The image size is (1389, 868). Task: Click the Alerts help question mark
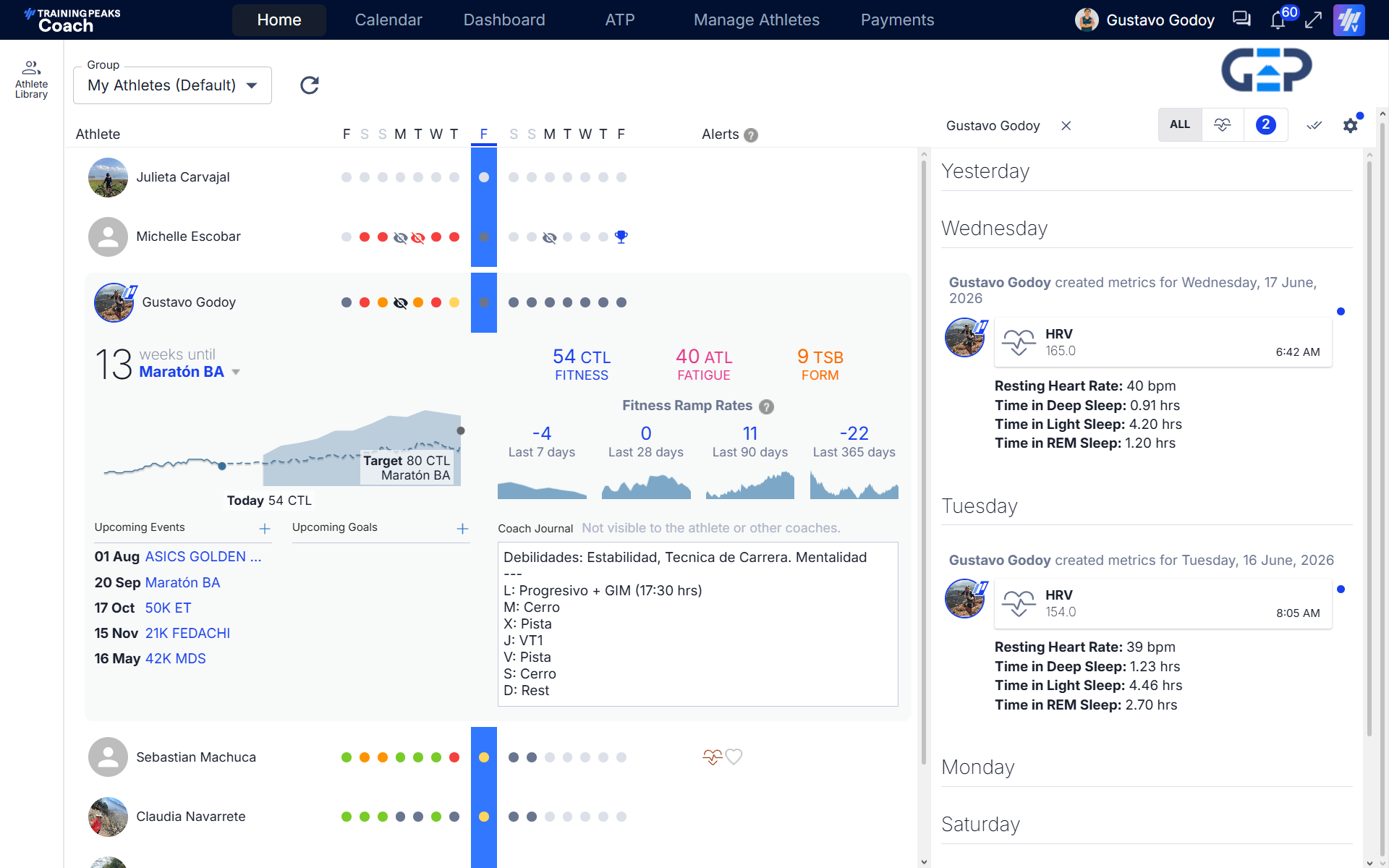pyautogui.click(x=751, y=135)
